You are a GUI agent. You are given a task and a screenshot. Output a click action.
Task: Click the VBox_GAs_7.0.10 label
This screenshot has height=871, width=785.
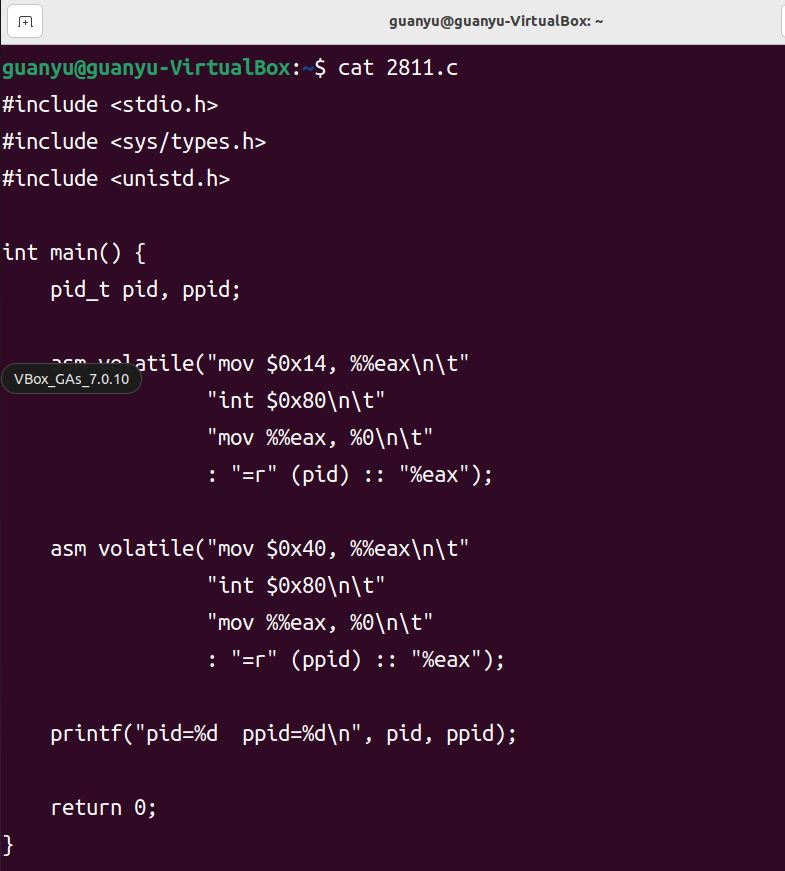click(71, 379)
